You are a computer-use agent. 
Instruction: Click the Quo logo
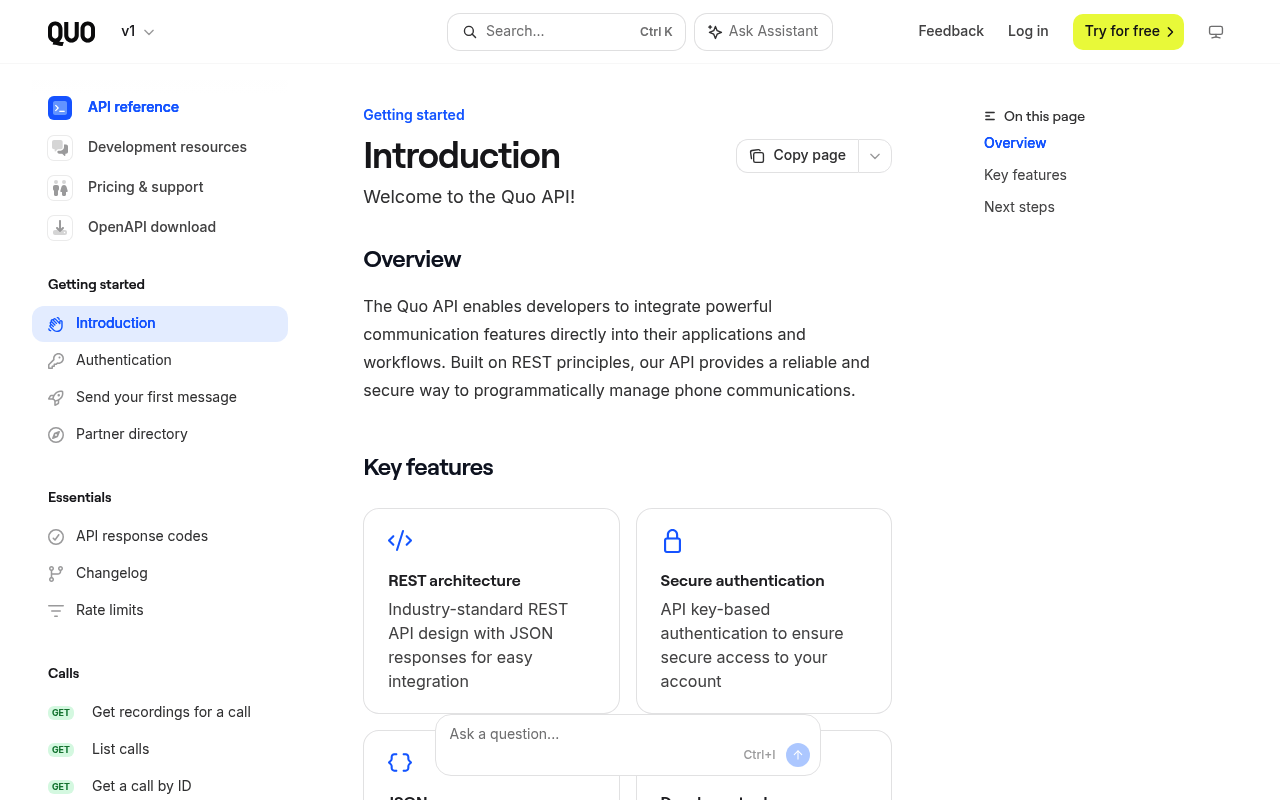[x=71, y=32]
